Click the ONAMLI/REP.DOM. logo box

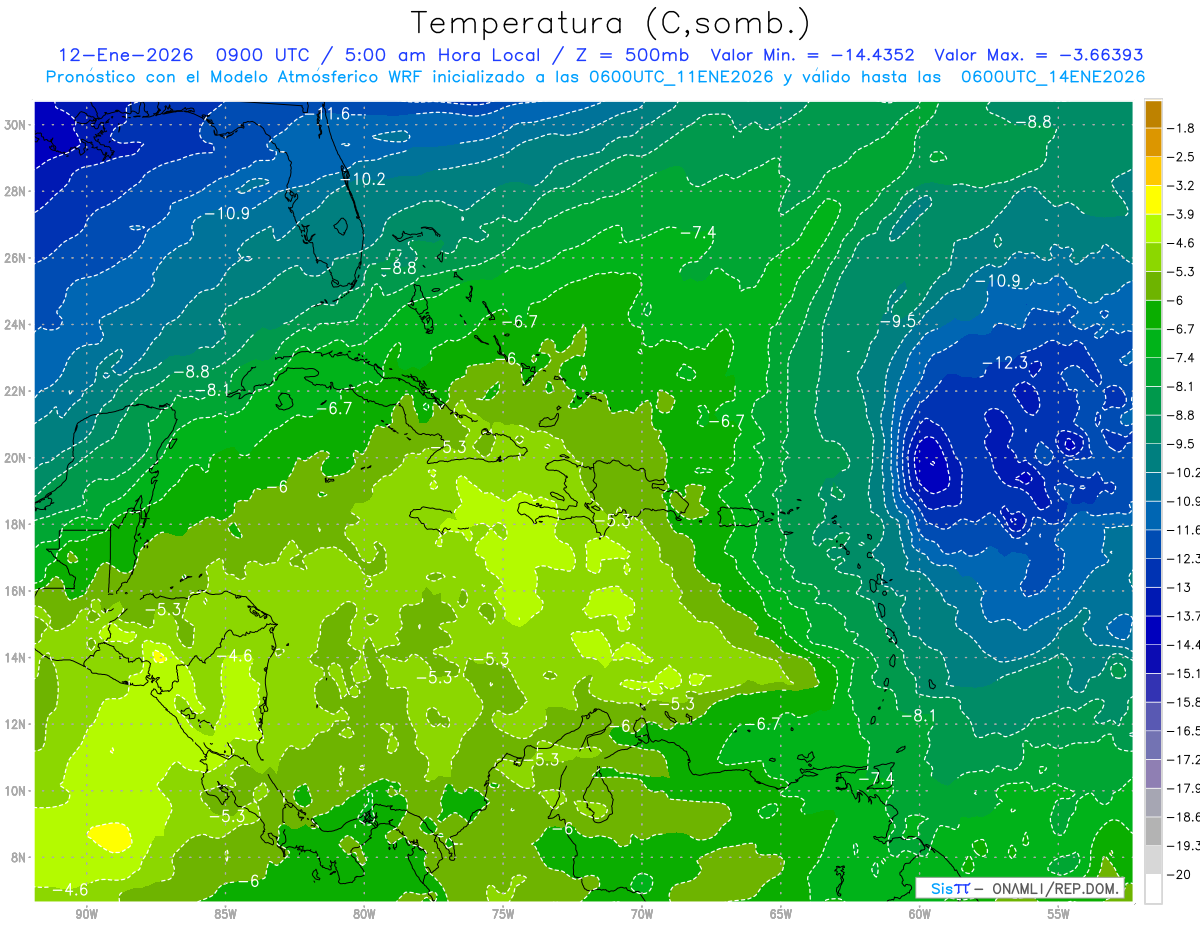pos(1020,888)
